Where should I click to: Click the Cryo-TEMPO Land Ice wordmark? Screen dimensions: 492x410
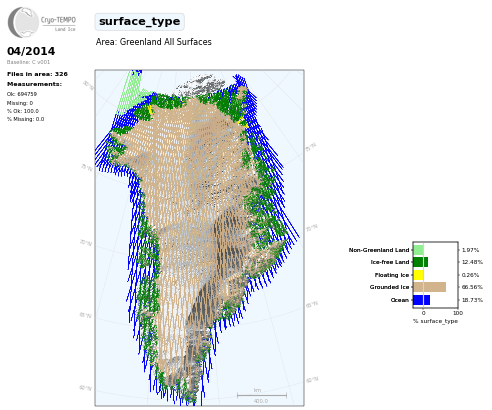[58, 23]
